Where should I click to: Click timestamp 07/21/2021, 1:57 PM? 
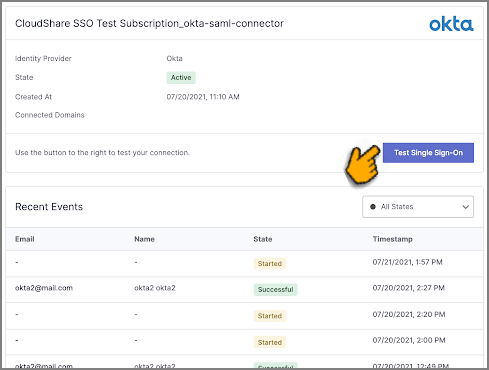coord(407,262)
